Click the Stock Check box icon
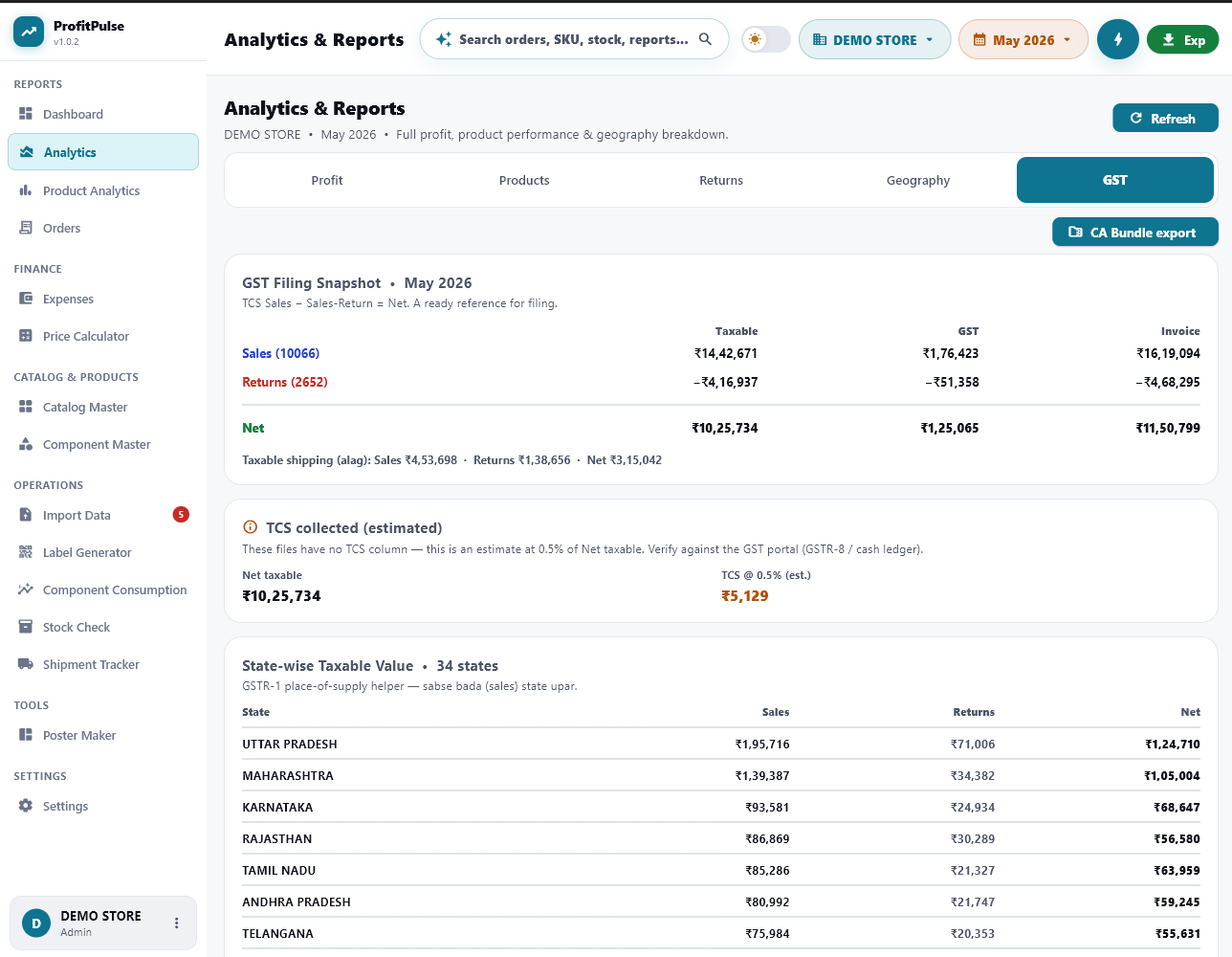 26,627
